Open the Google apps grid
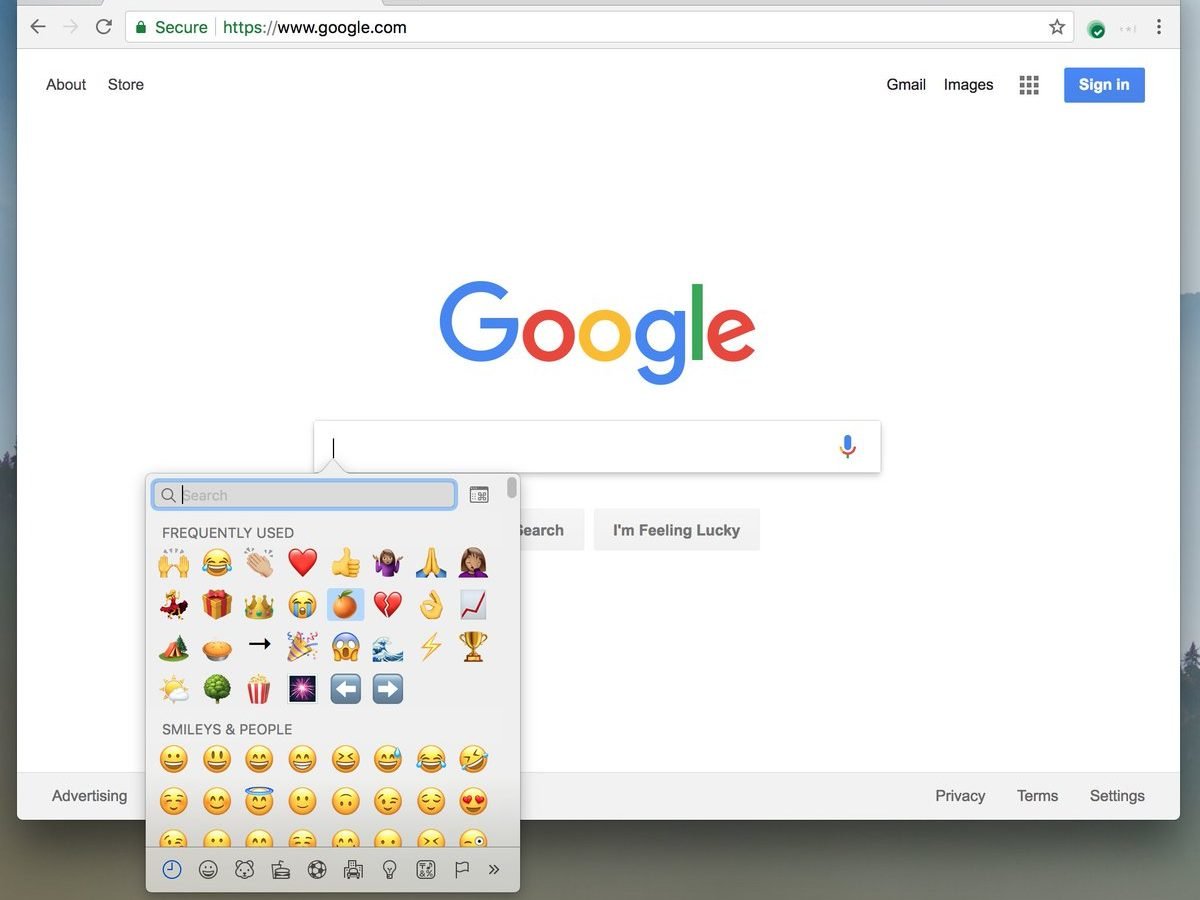The width and height of the screenshot is (1200, 900). tap(1029, 85)
